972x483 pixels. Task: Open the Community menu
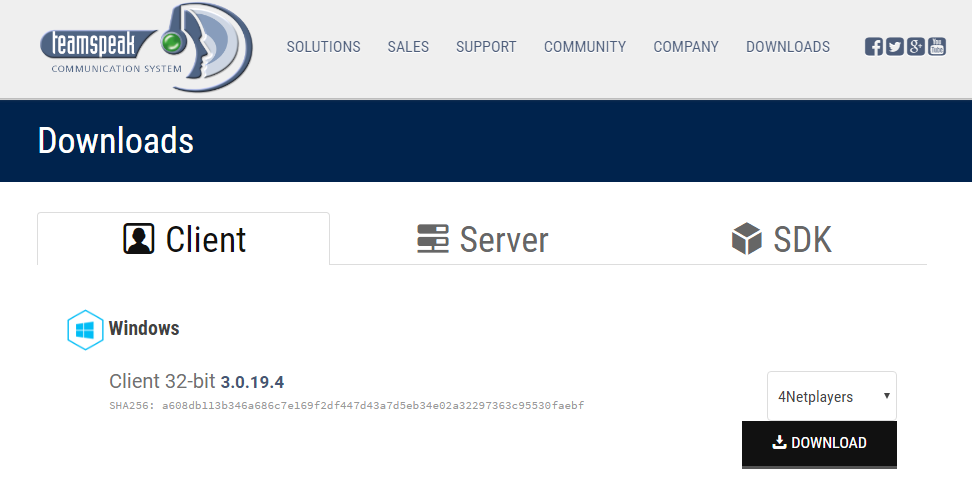point(585,47)
